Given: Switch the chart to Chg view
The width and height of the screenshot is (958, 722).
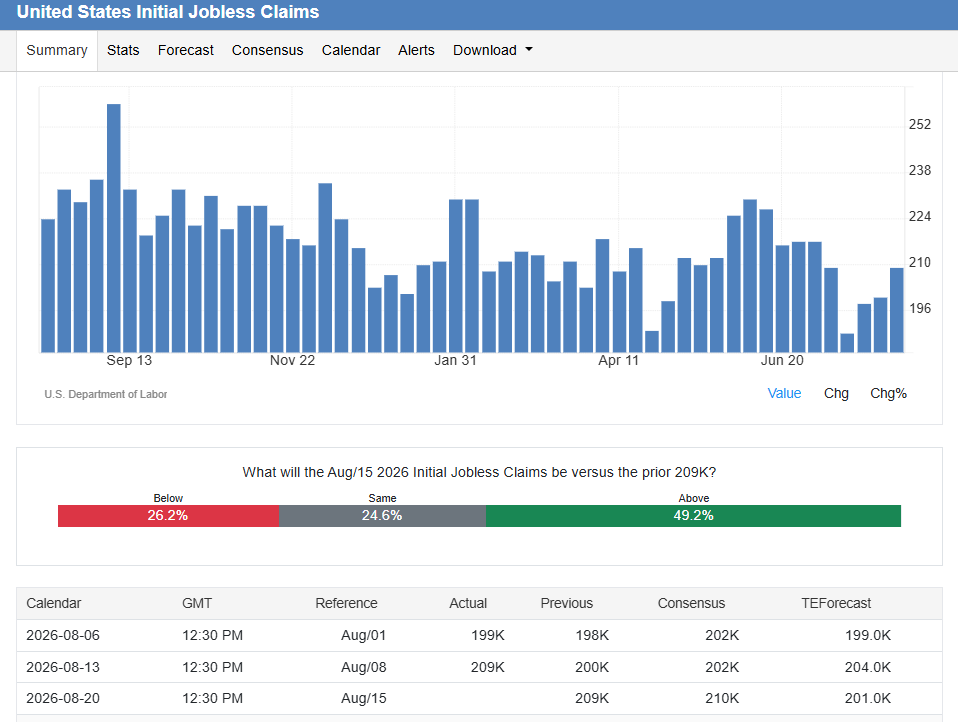Looking at the screenshot, I should coord(836,393).
